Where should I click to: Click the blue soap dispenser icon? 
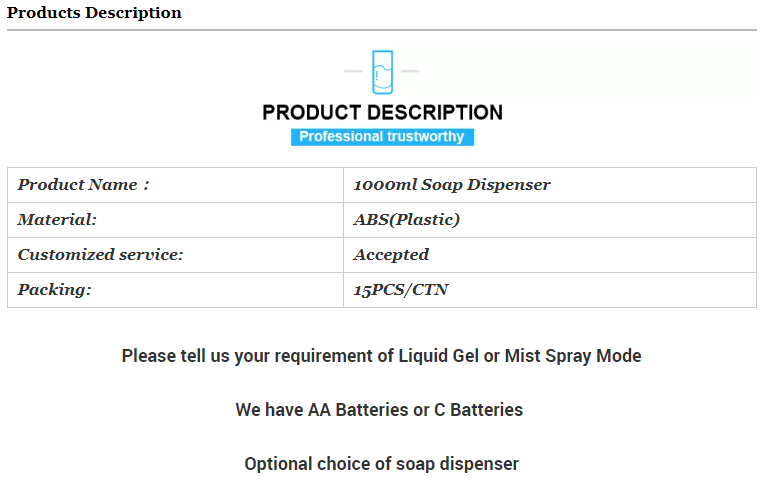click(x=382, y=72)
